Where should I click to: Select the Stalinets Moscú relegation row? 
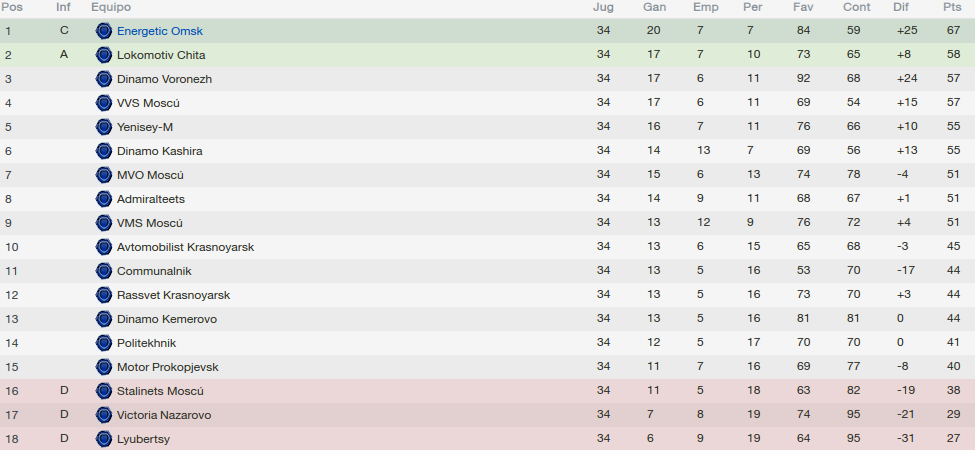pos(488,391)
